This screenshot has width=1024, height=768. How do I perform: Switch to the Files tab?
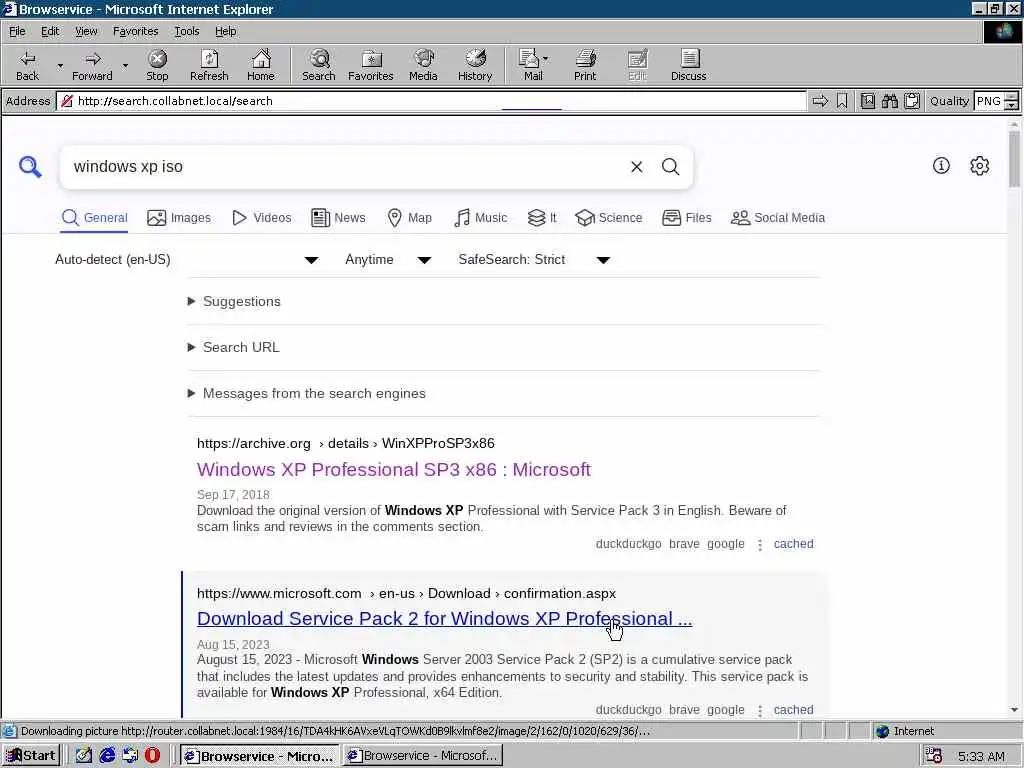[x=686, y=217]
